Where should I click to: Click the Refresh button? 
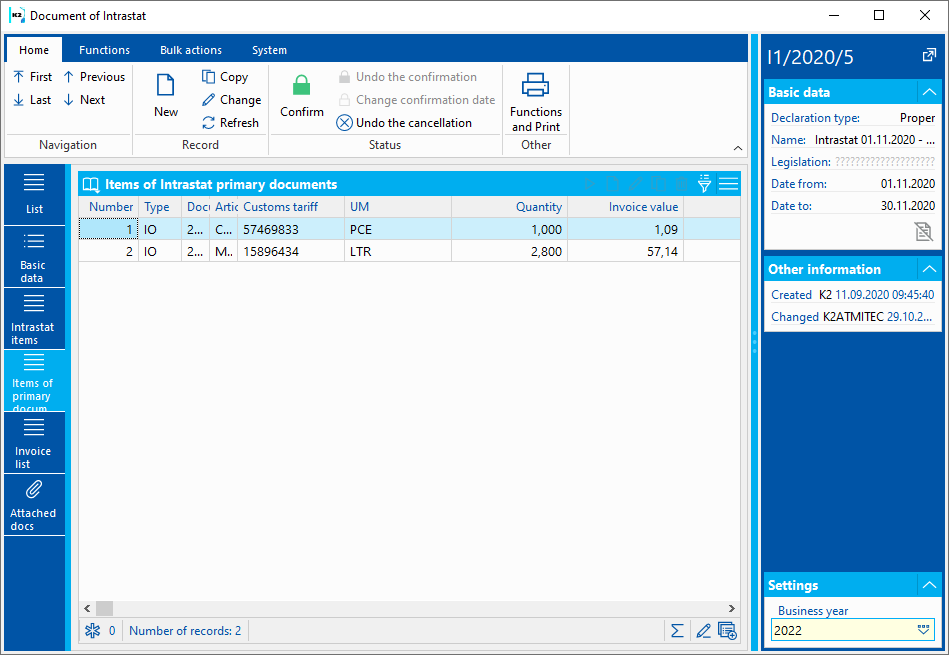(231, 123)
